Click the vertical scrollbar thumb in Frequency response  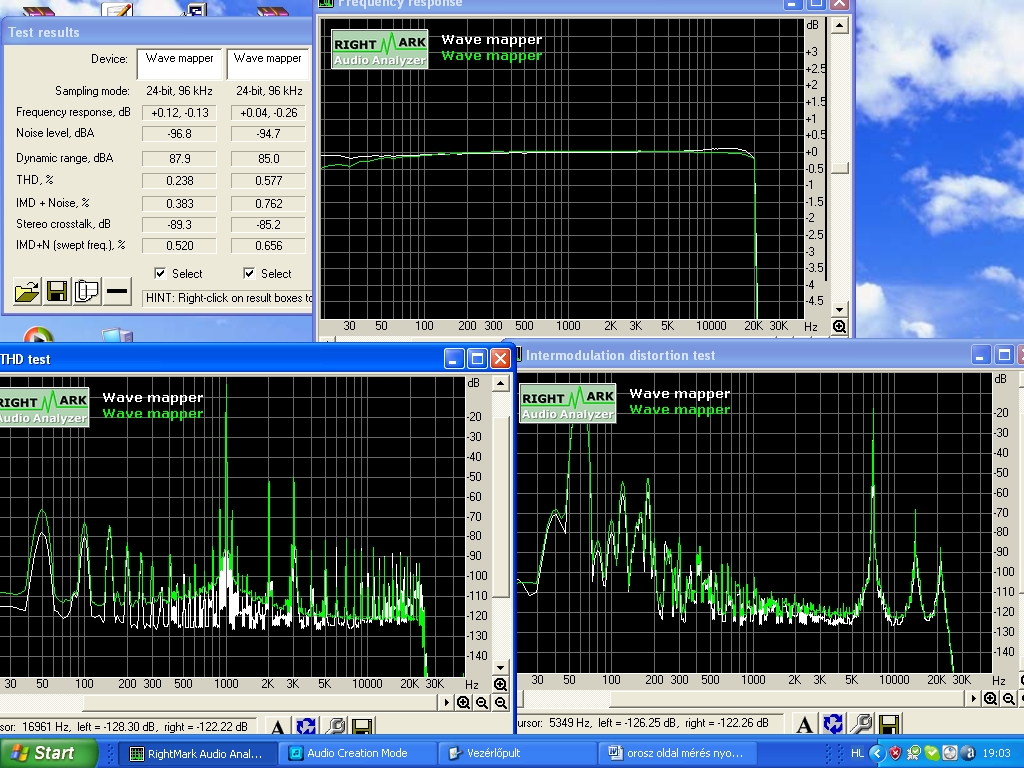839,168
